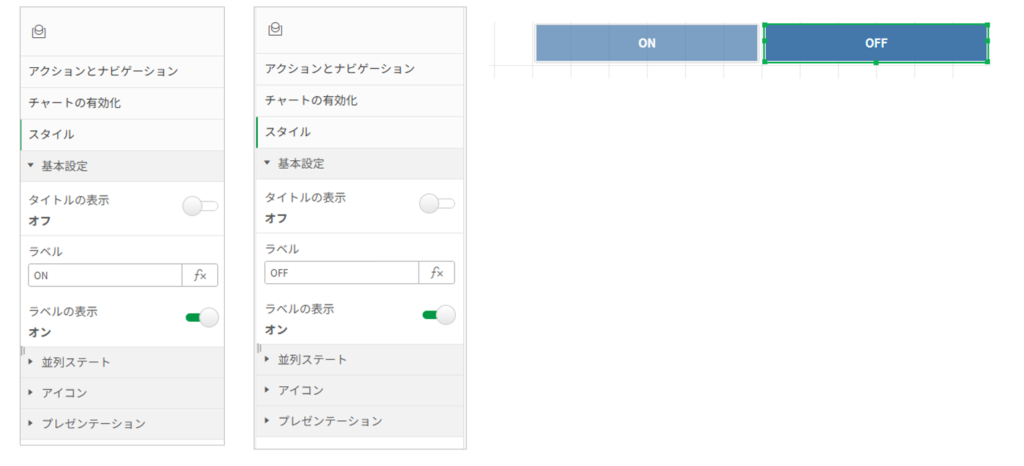This screenshot has height=466, width=1024.
Task: Turn off ラベルの表示 in the ON label panel
Action: (x=202, y=318)
